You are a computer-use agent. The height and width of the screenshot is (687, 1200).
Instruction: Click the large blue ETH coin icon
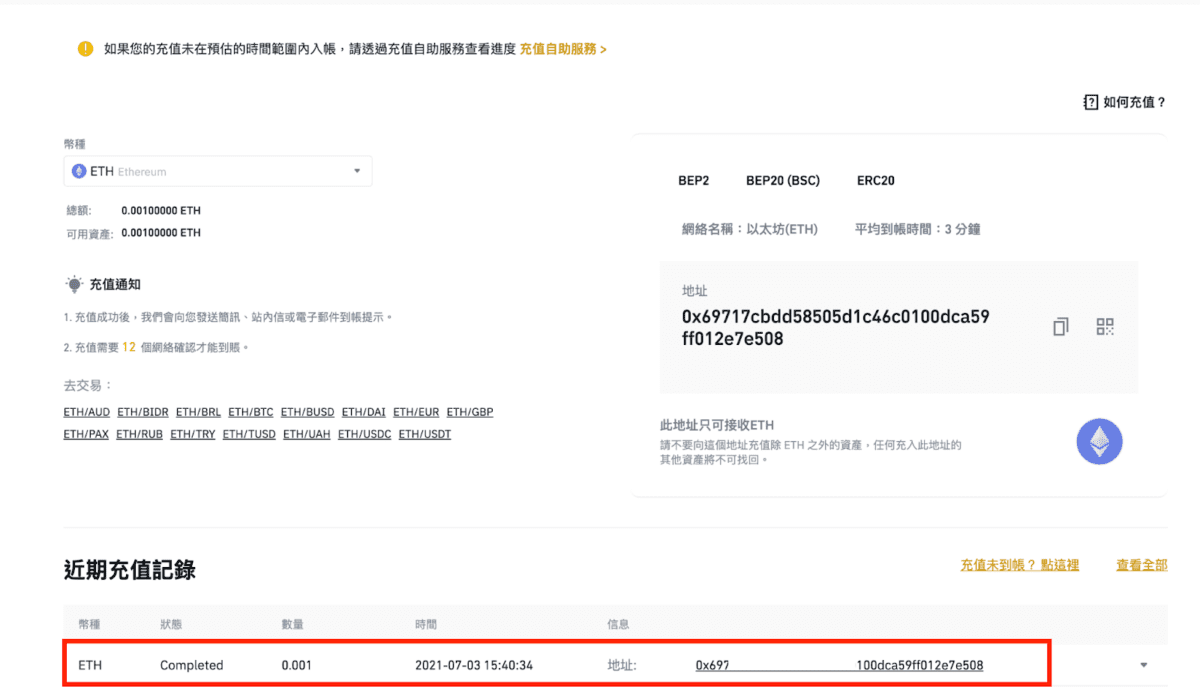click(x=1099, y=441)
